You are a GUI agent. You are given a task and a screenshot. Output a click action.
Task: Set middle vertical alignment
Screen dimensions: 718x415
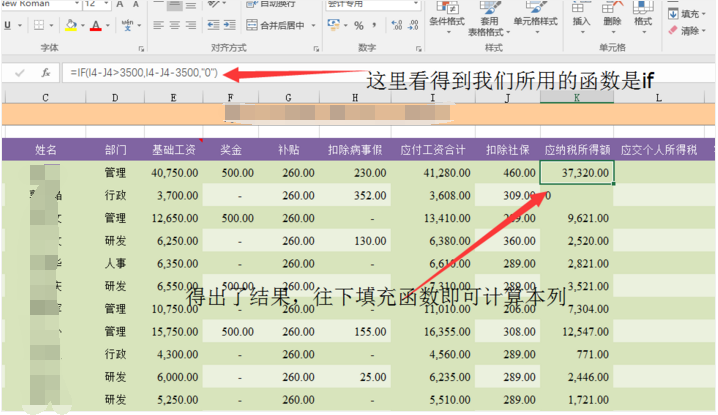click(174, 5)
